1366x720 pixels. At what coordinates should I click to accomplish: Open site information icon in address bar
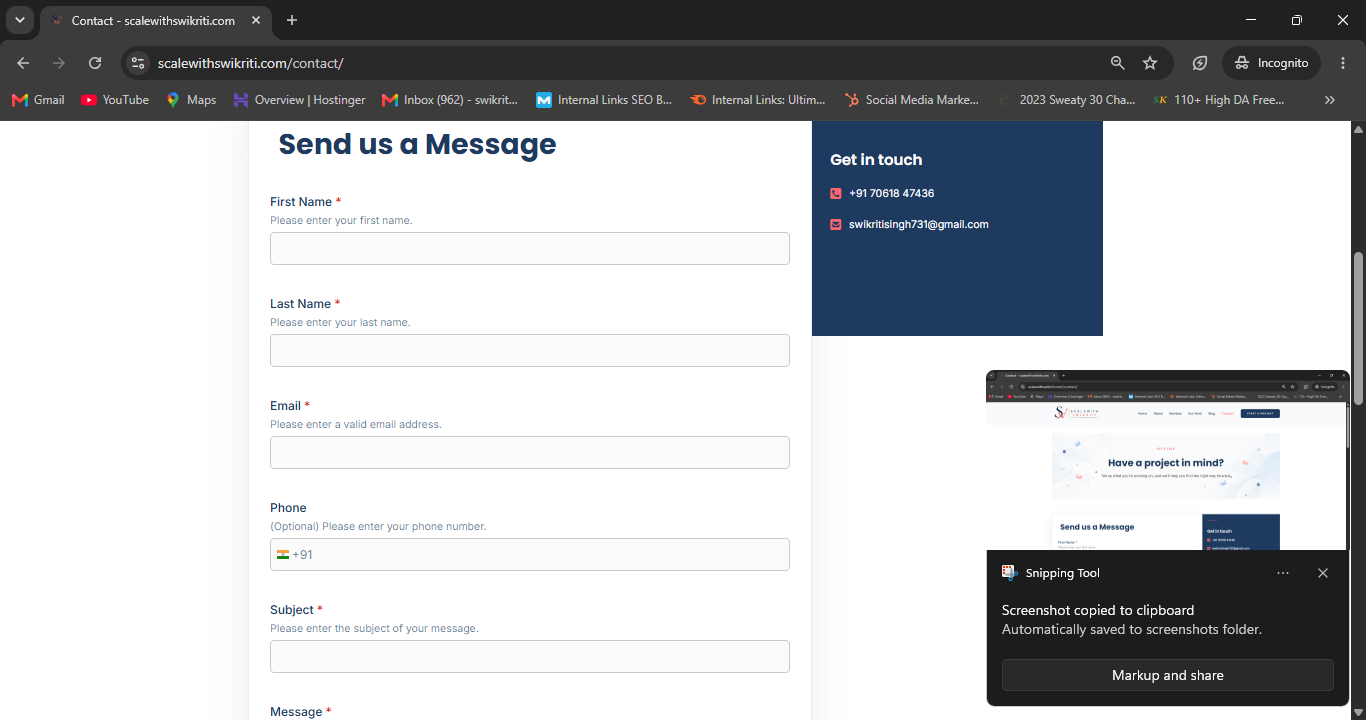coord(138,63)
